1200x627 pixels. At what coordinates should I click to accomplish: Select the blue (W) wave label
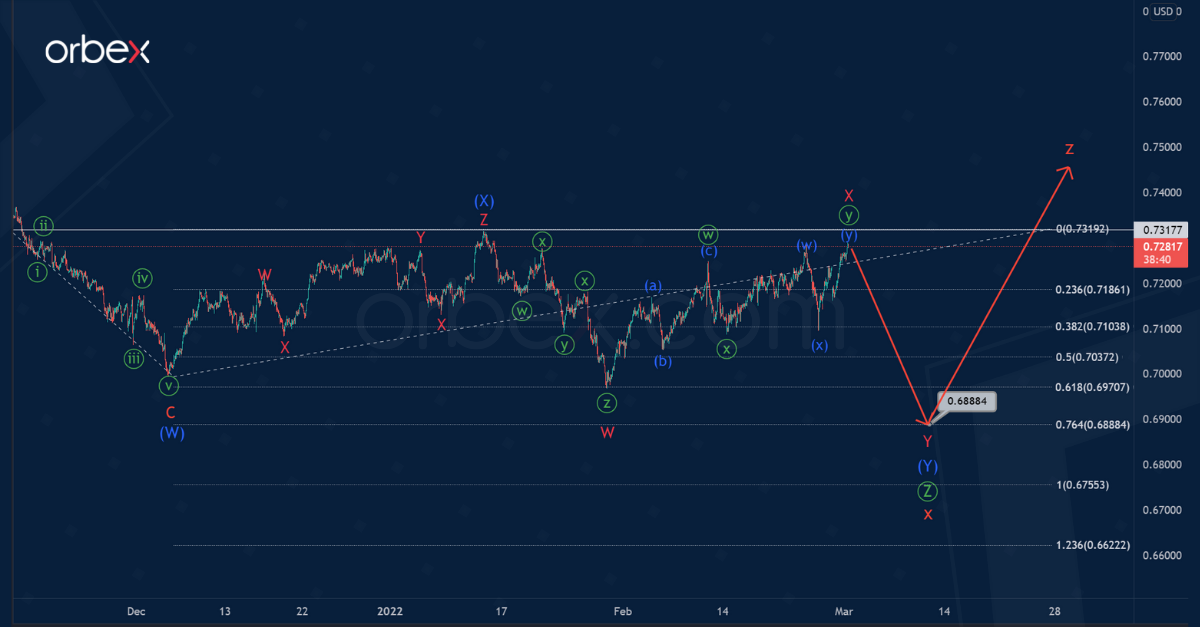171,433
